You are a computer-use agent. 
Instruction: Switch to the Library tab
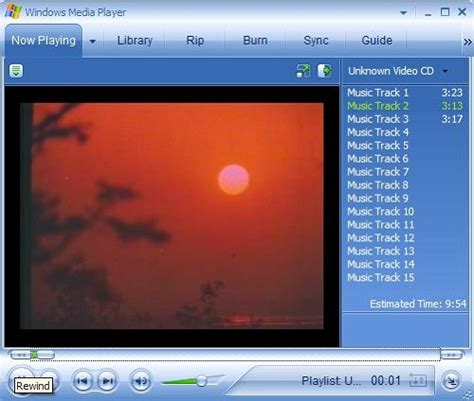[135, 41]
